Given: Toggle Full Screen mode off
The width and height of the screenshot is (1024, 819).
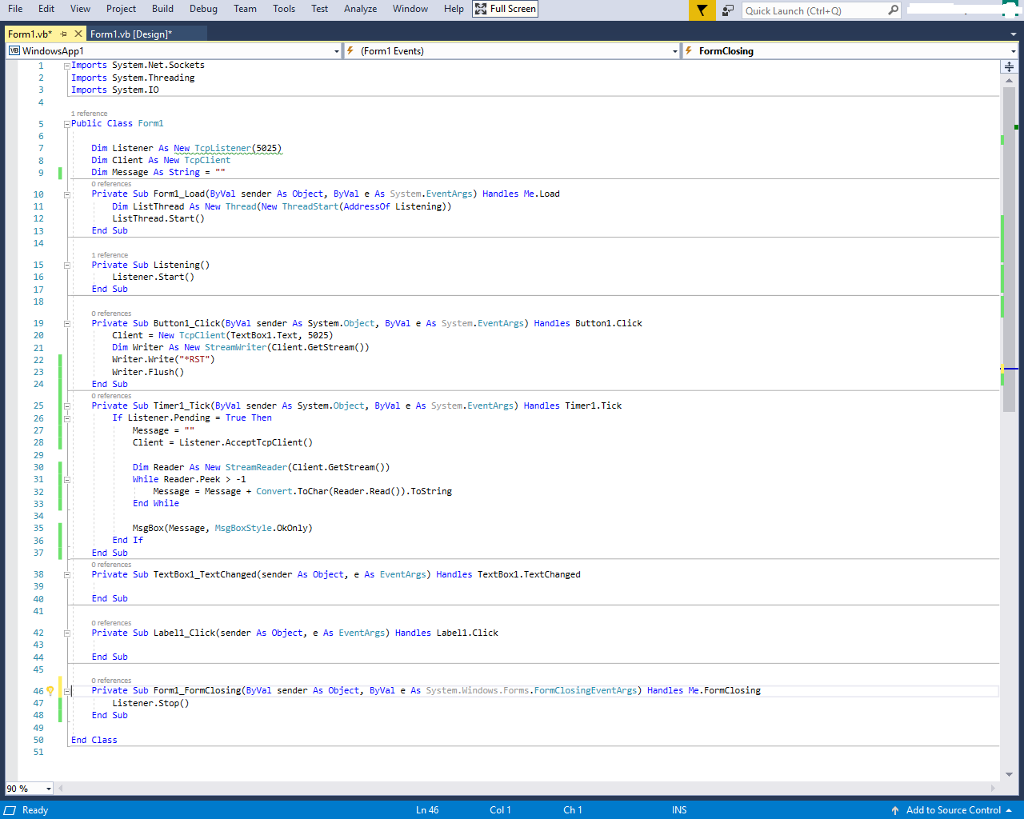Looking at the screenshot, I should (505, 9).
